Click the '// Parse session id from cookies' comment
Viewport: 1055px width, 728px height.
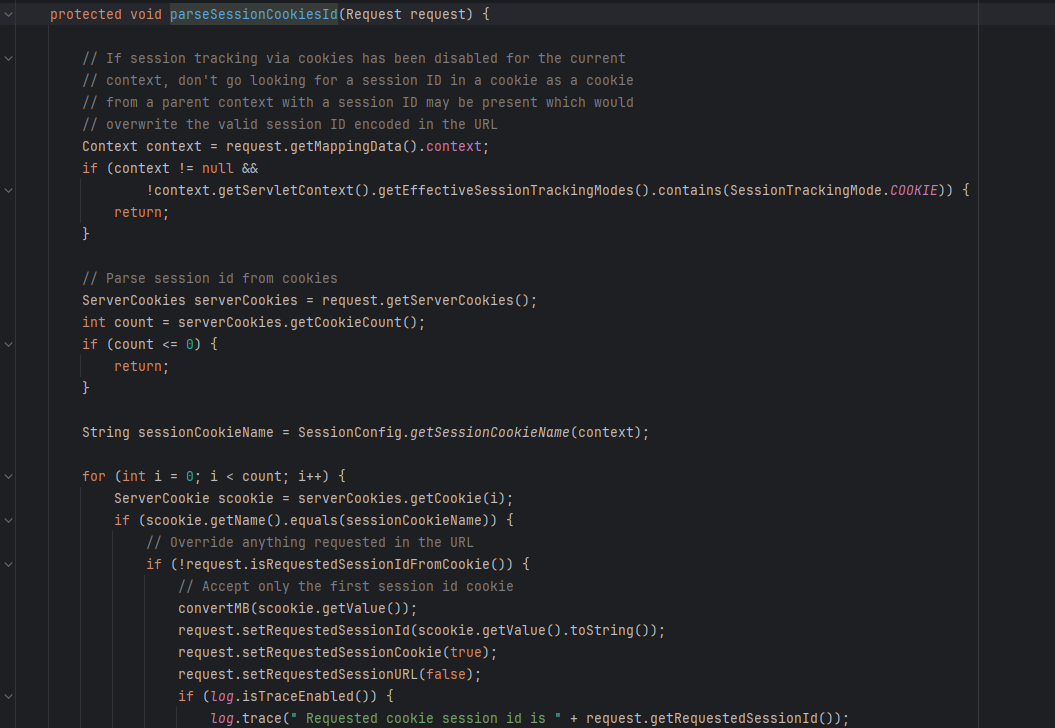click(x=210, y=279)
